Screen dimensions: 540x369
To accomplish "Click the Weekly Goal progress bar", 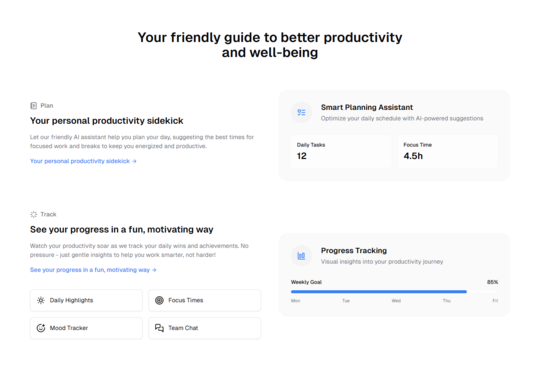I will point(394,292).
